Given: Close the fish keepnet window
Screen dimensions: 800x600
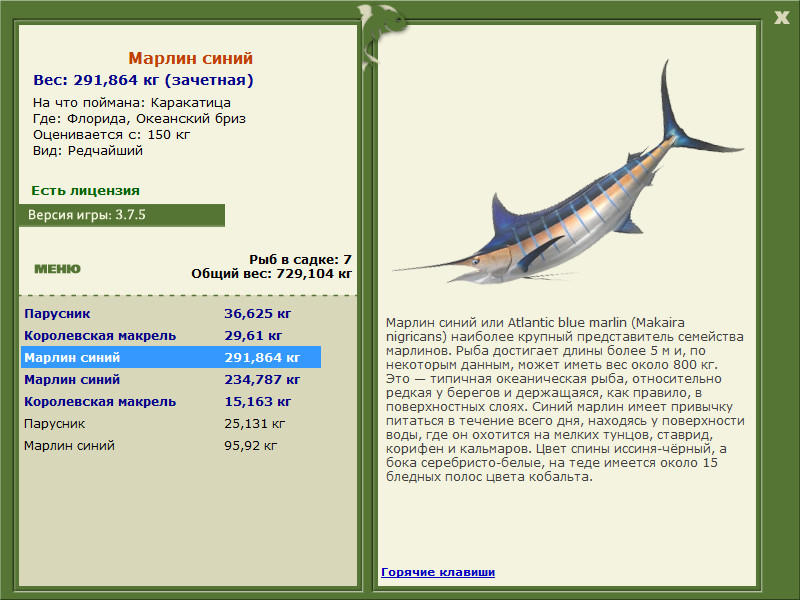Looking at the screenshot, I should click(x=781, y=18).
